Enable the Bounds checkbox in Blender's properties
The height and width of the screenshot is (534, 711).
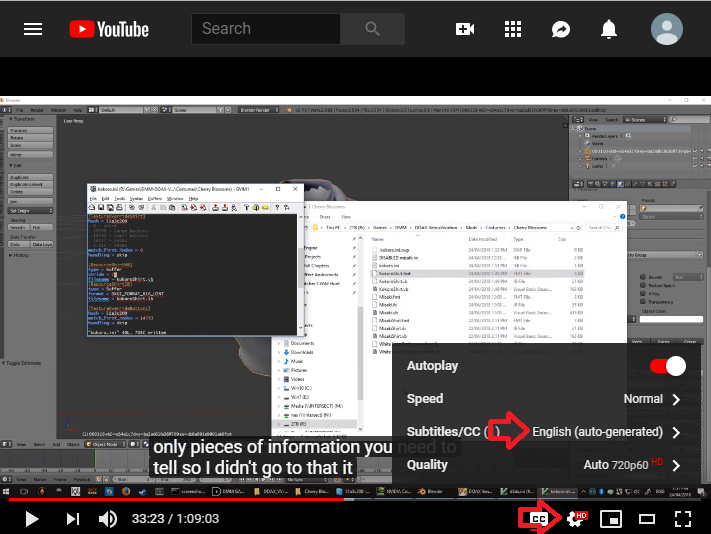pyautogui.click(x=643, y=277)
